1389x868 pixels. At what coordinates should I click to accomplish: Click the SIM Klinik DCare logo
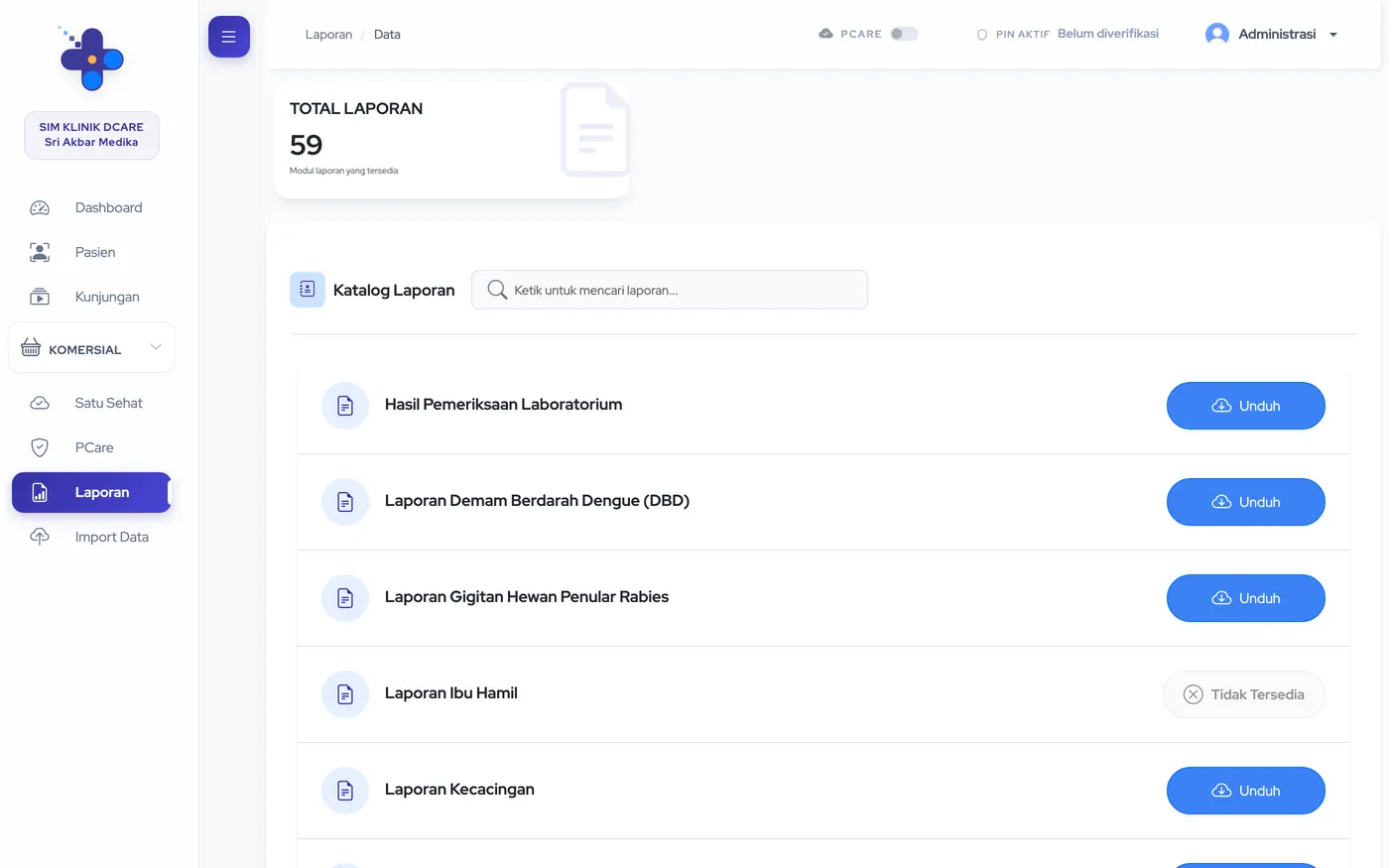click(91, 59)
